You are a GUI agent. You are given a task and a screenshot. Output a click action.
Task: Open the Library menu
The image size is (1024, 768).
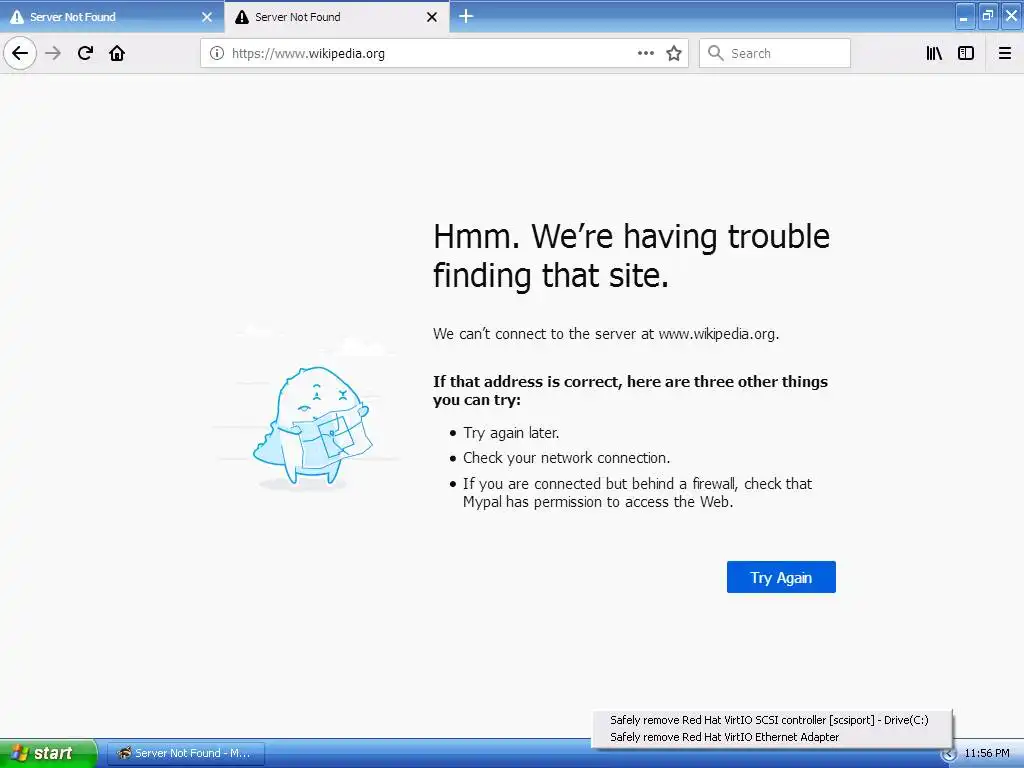[934, 53]
